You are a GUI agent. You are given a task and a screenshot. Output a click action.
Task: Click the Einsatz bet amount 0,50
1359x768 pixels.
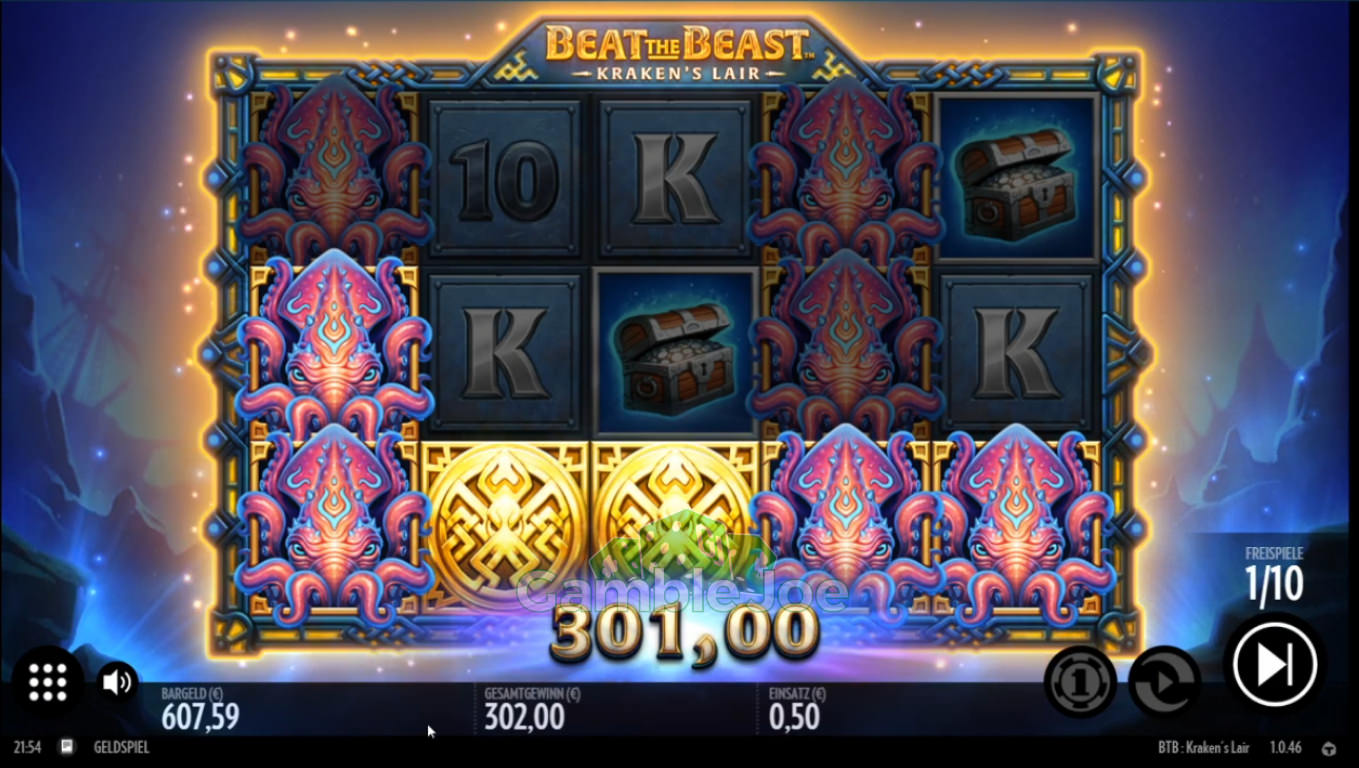pos(794,717)
